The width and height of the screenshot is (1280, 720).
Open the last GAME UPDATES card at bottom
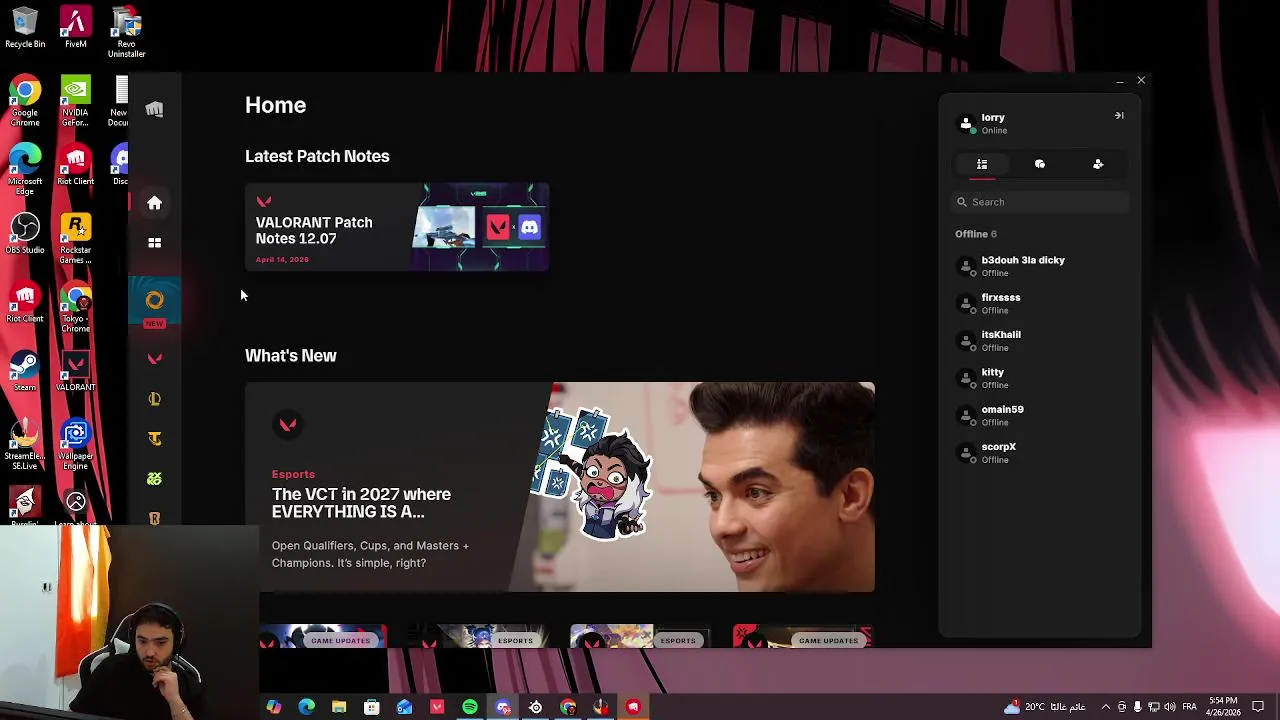(802, 636)
